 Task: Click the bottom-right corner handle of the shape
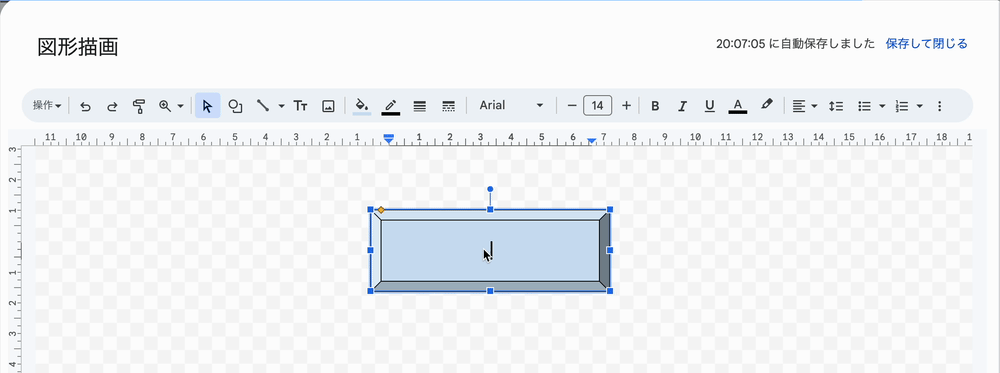point(610,291)
